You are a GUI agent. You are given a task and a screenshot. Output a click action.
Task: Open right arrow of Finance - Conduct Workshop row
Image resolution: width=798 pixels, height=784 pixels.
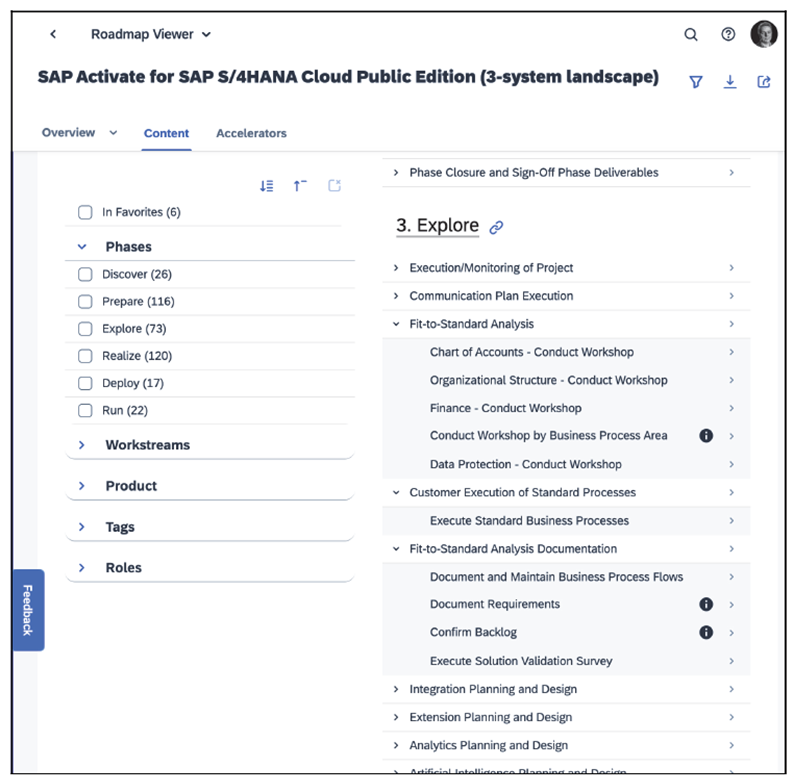pos(731,408)
